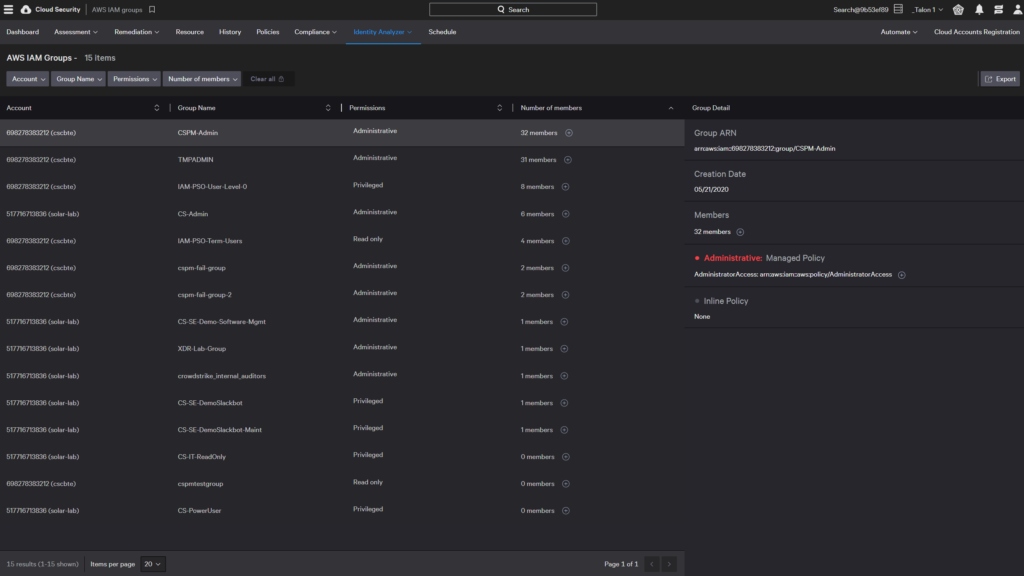Expand members of CS-SE-DemoSlackbot row
Screen dimensions: 1024x576
click(564, 403)
